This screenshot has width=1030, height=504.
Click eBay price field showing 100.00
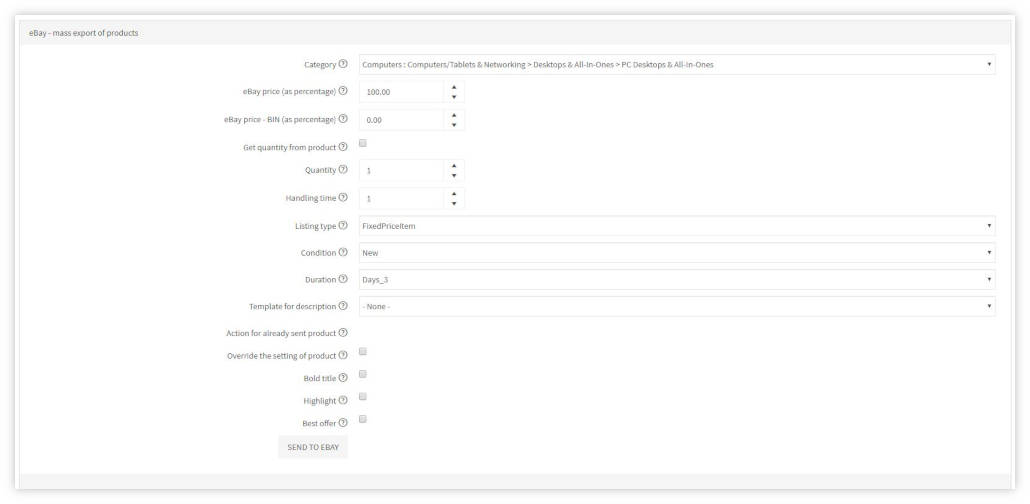[402, 92]
